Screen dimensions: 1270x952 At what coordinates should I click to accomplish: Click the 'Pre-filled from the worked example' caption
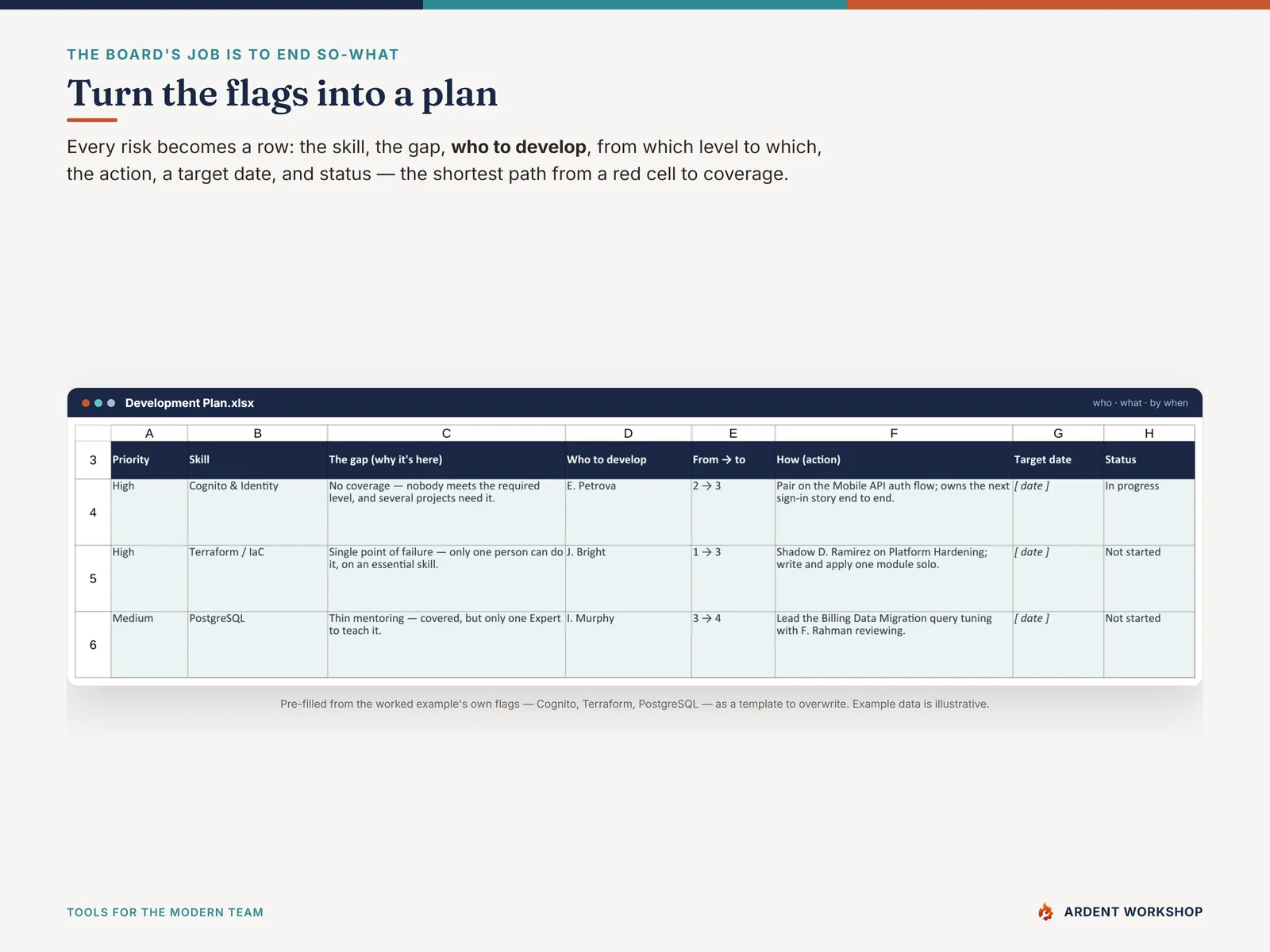pos(635,704)
